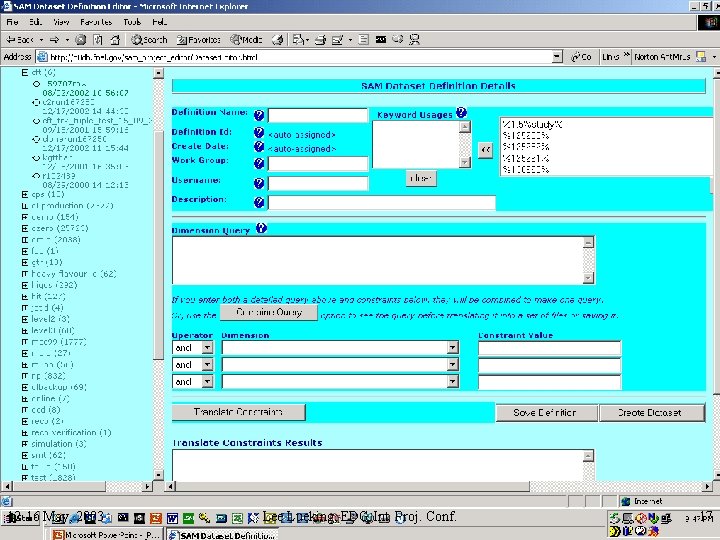Click the Definition Name input field
The height and width of the screenshot is (540, 720).
coord(318,115)
